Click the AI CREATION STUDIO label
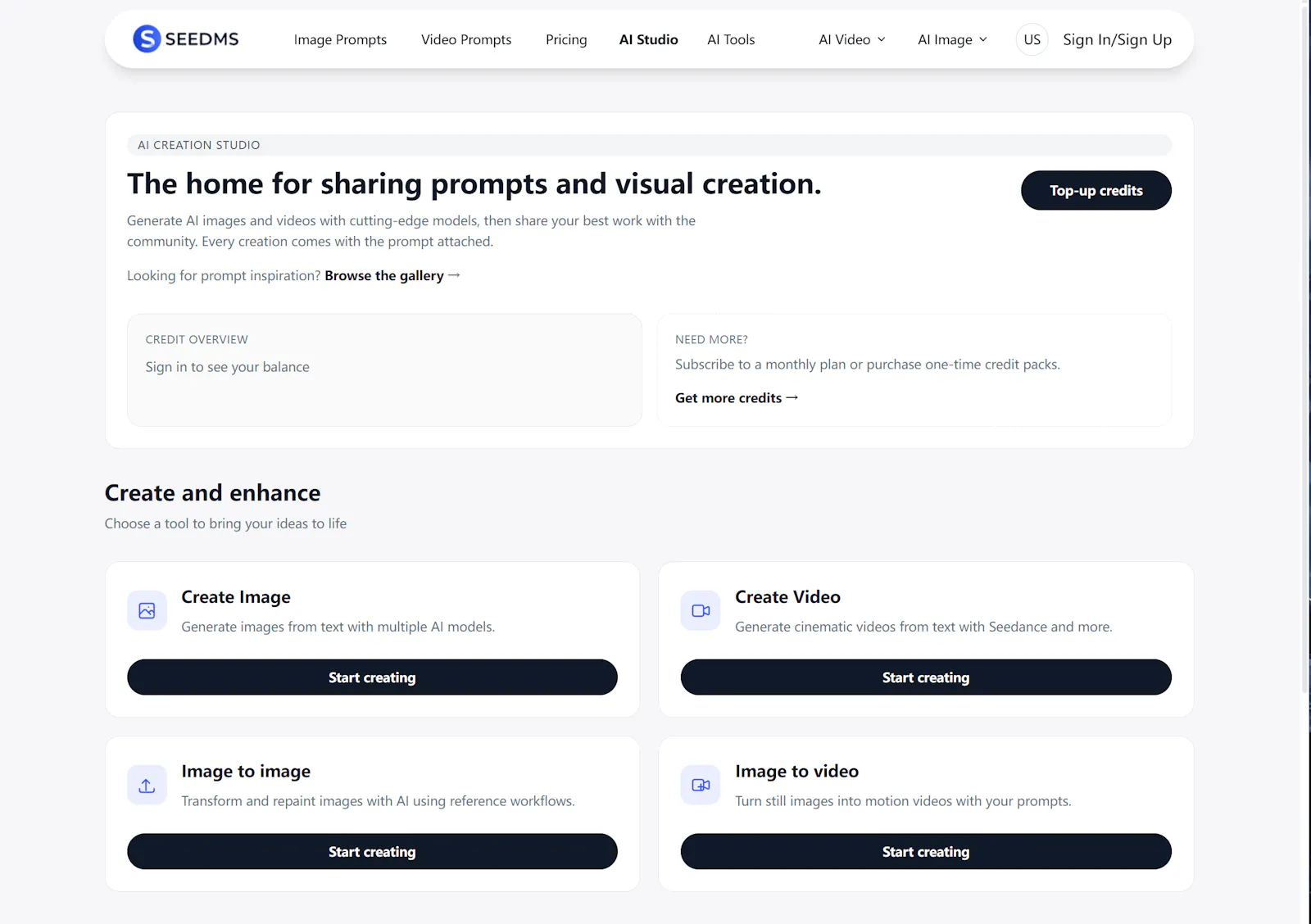This screenshot has width=1311, height=924. [x=198, y=145]
